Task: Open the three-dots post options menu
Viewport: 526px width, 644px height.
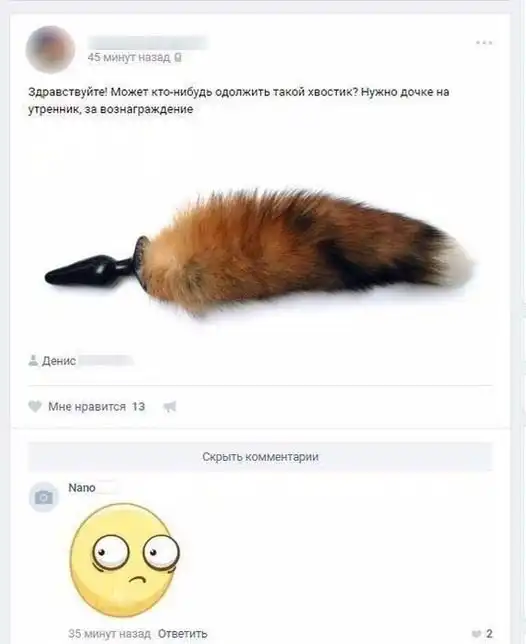Action: tap(484, 43)
